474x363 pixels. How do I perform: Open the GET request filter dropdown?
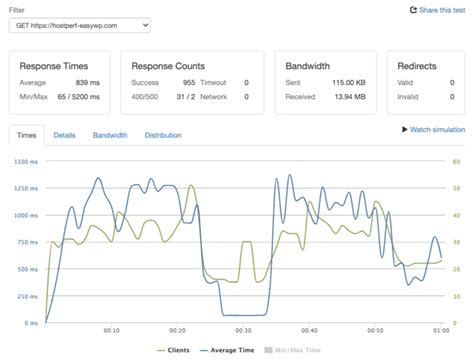[x=80, y=25]
